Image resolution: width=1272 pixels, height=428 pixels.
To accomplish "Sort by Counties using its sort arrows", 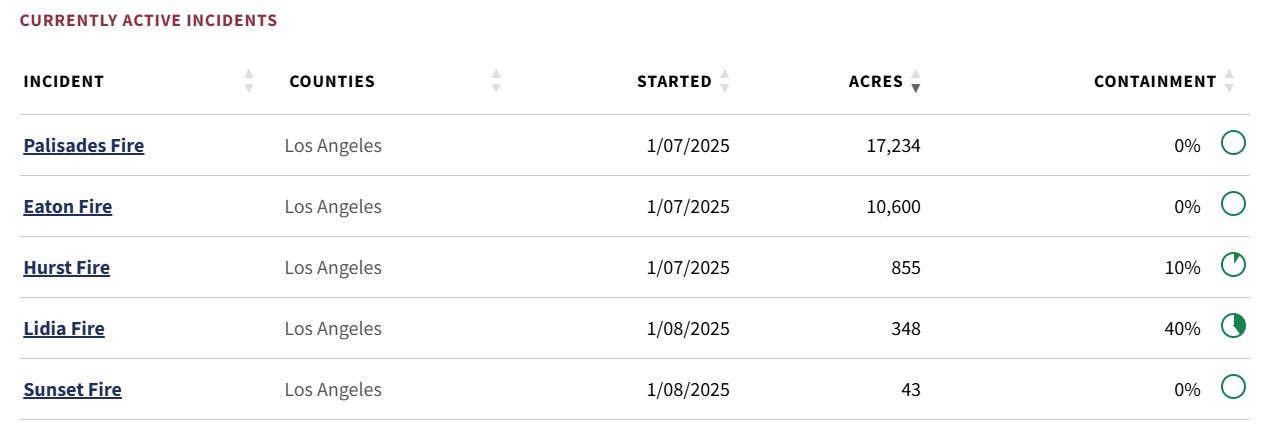I will 496,81.
